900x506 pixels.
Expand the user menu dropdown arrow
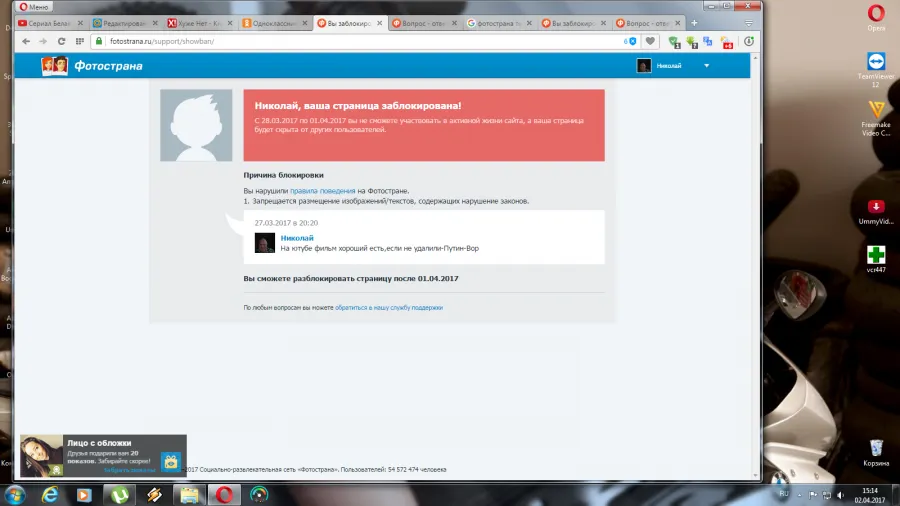(707, 66)
